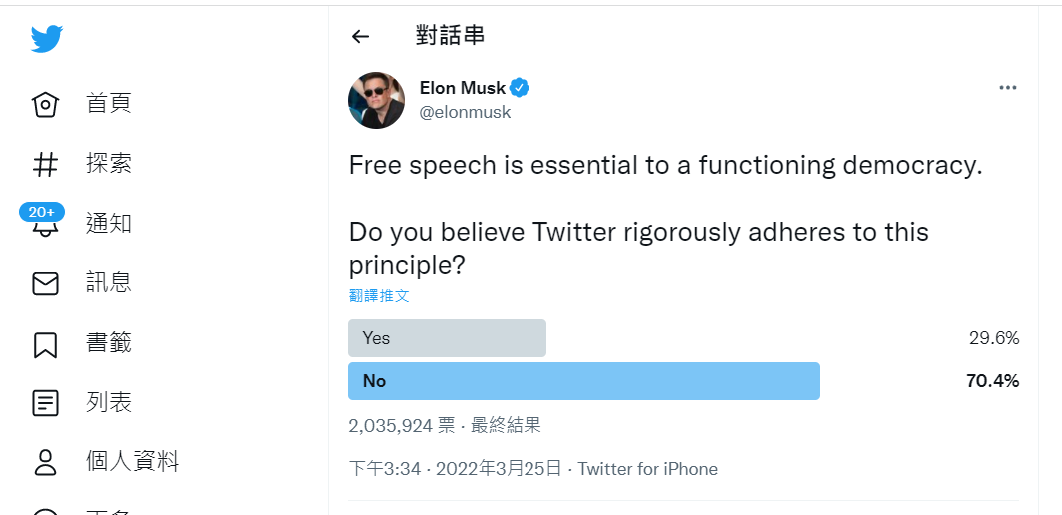The width and height of the screenshot is (1062, 515).
Task: Click the Profile person icon
Action: (46, 462)
